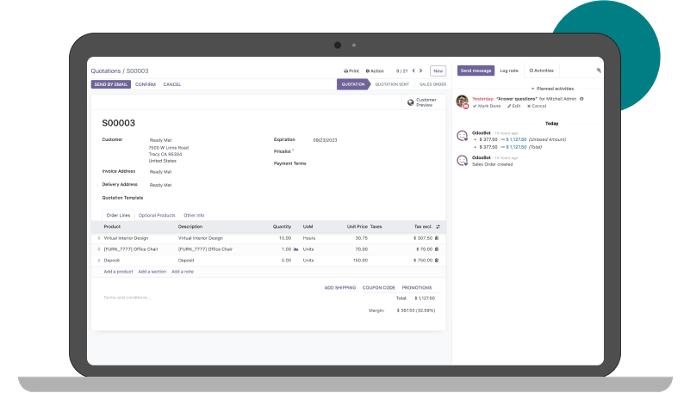
Task: Select Quotation Sent status stage
Action: point(392,84)
